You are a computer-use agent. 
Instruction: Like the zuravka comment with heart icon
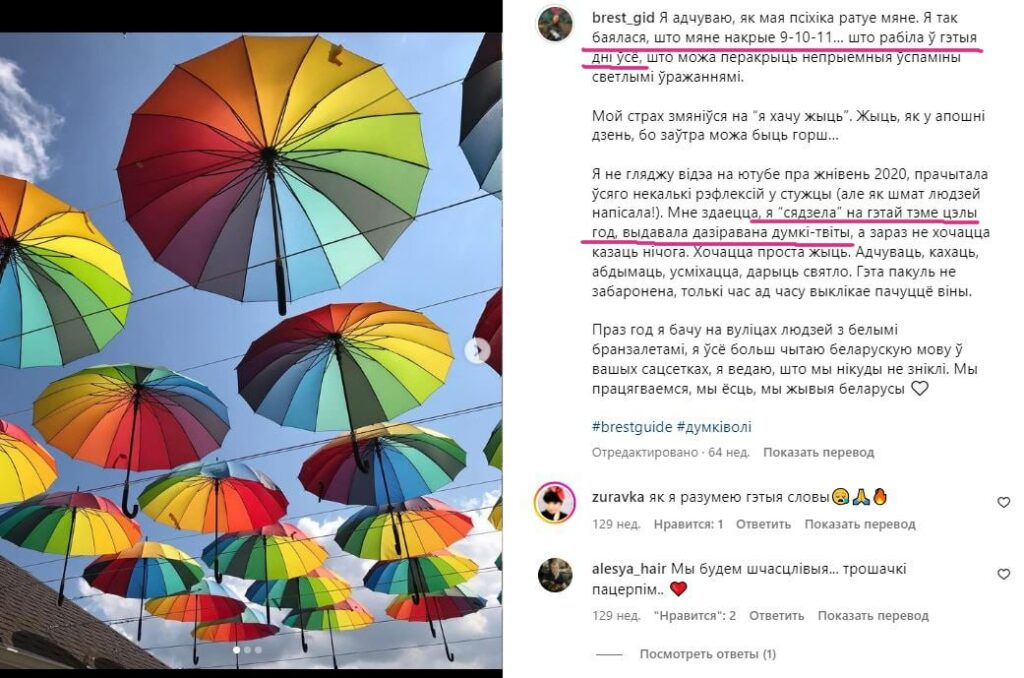(x=1004, y=502)
